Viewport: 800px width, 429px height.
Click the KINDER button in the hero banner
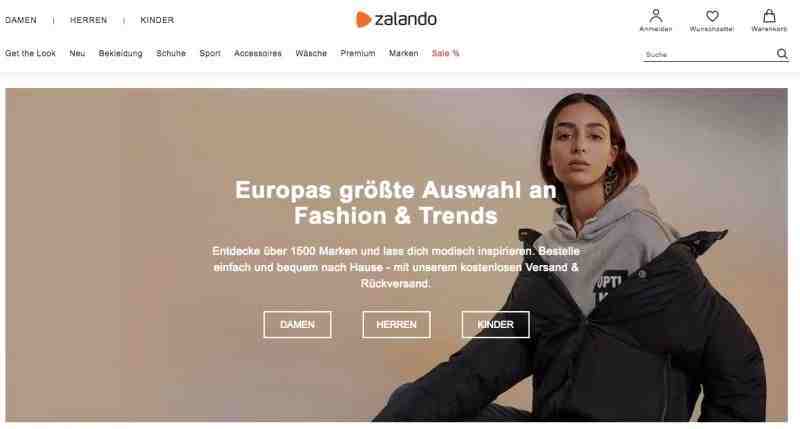pyautogui.click(x=495, y=324)
